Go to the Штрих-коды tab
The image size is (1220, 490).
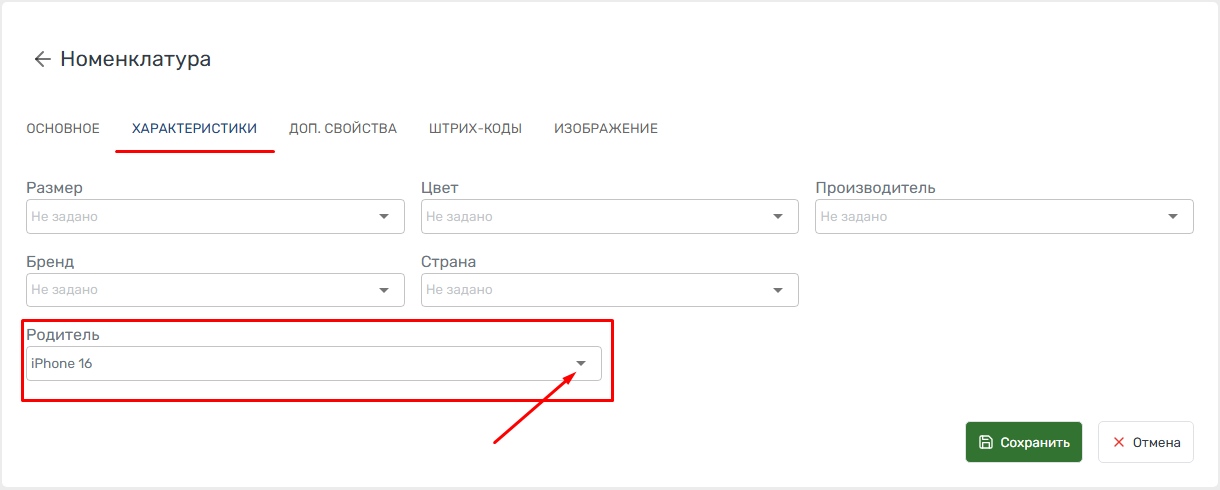click(475, 129)
